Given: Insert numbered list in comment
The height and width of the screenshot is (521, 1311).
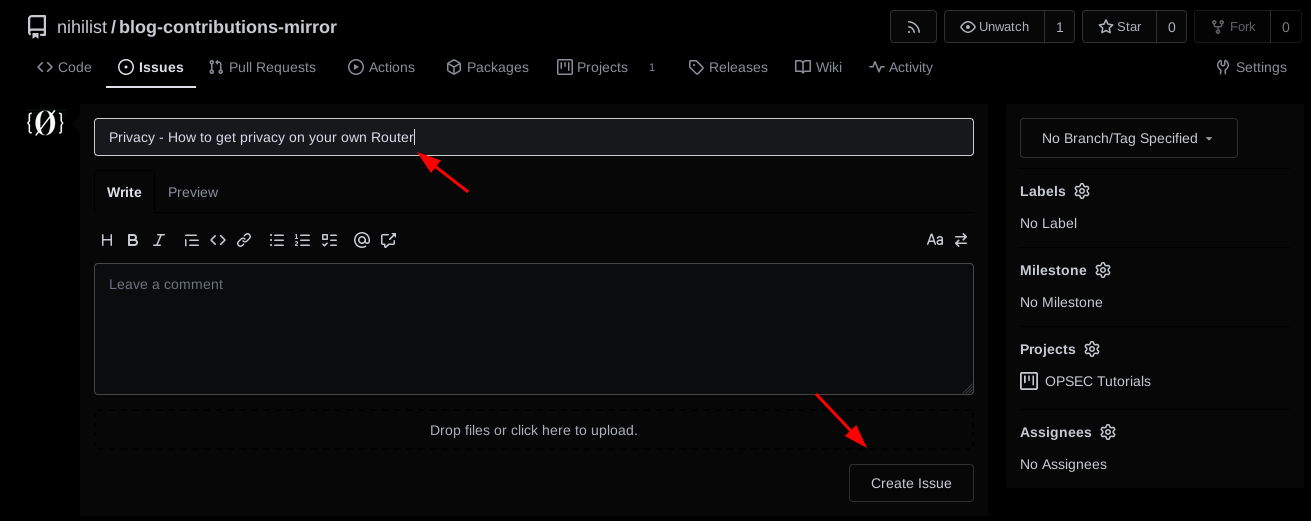Looking at the screenshot, I should point(302,240).
